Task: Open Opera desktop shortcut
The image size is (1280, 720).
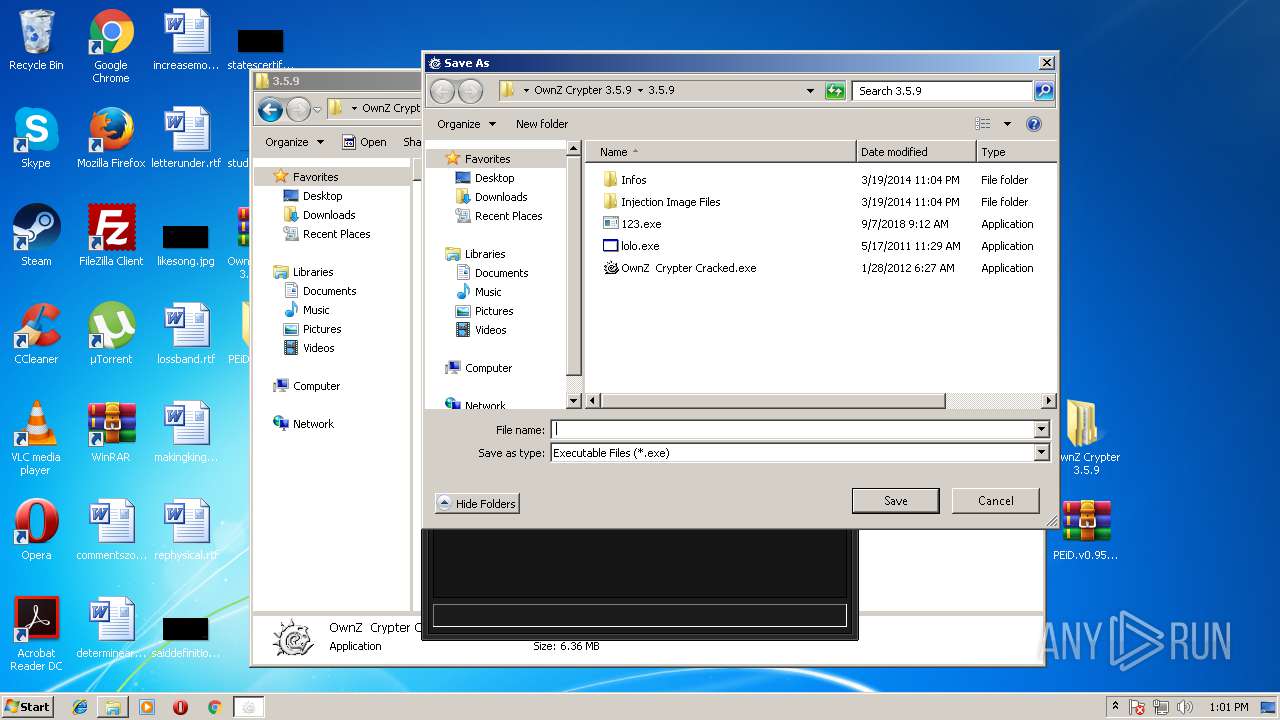Action: pyautogui.click(x=36, y=531)
